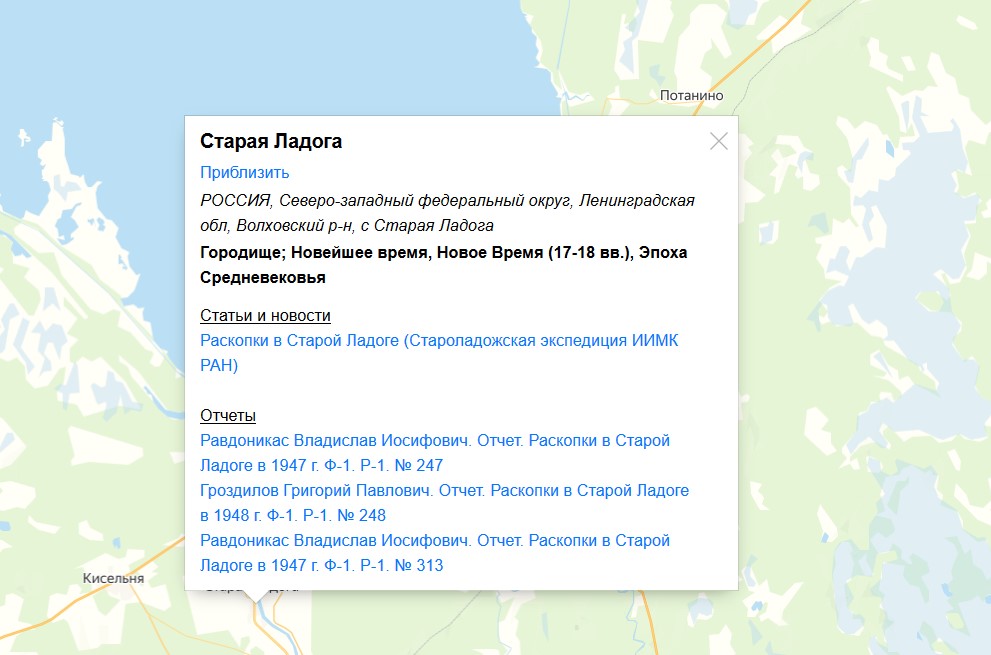Image resolution: width=991 pixels, height=655 pixels.
Task: Close the Старая Ладога popup
Action: tap(718, 141)
